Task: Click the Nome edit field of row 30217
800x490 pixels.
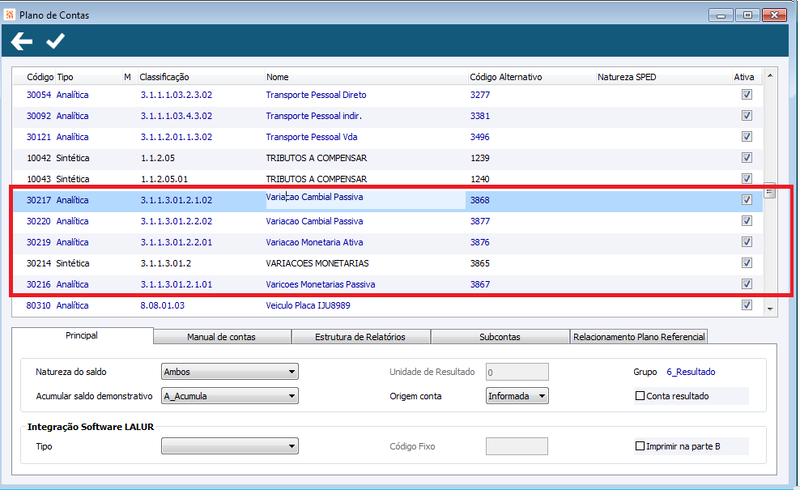Action: click(365, 199)
